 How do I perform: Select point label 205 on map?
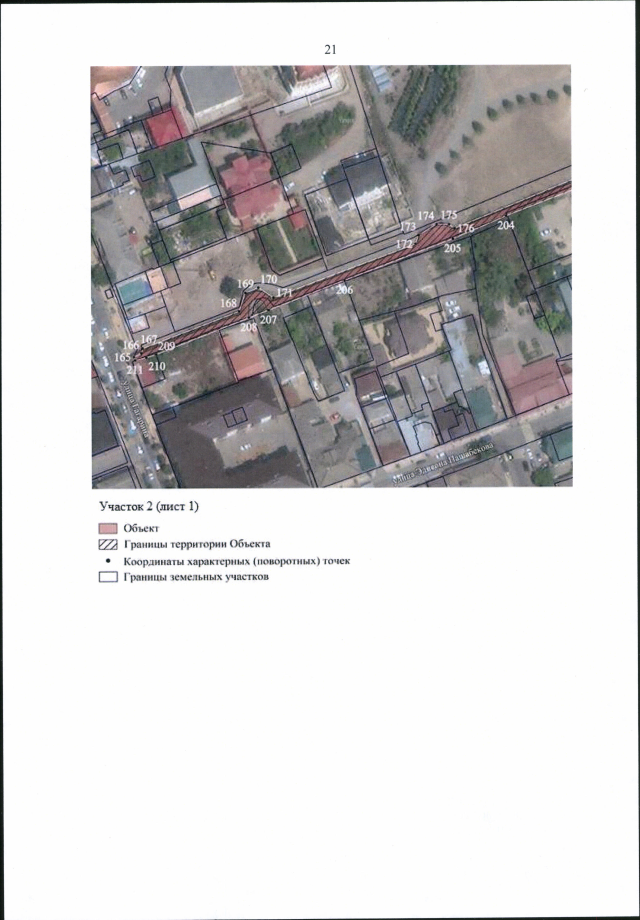[x=452, y=248]
